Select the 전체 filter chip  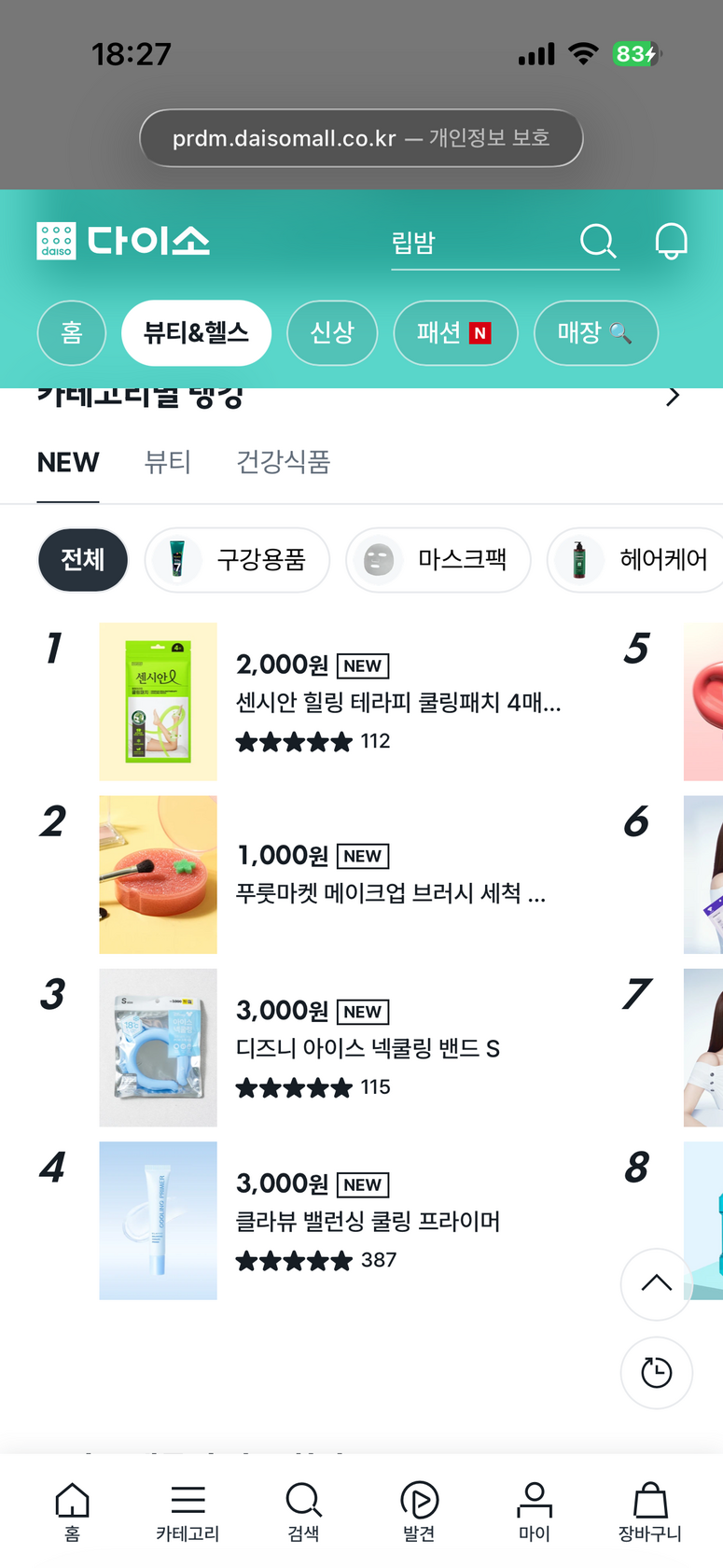coord(83,560)
